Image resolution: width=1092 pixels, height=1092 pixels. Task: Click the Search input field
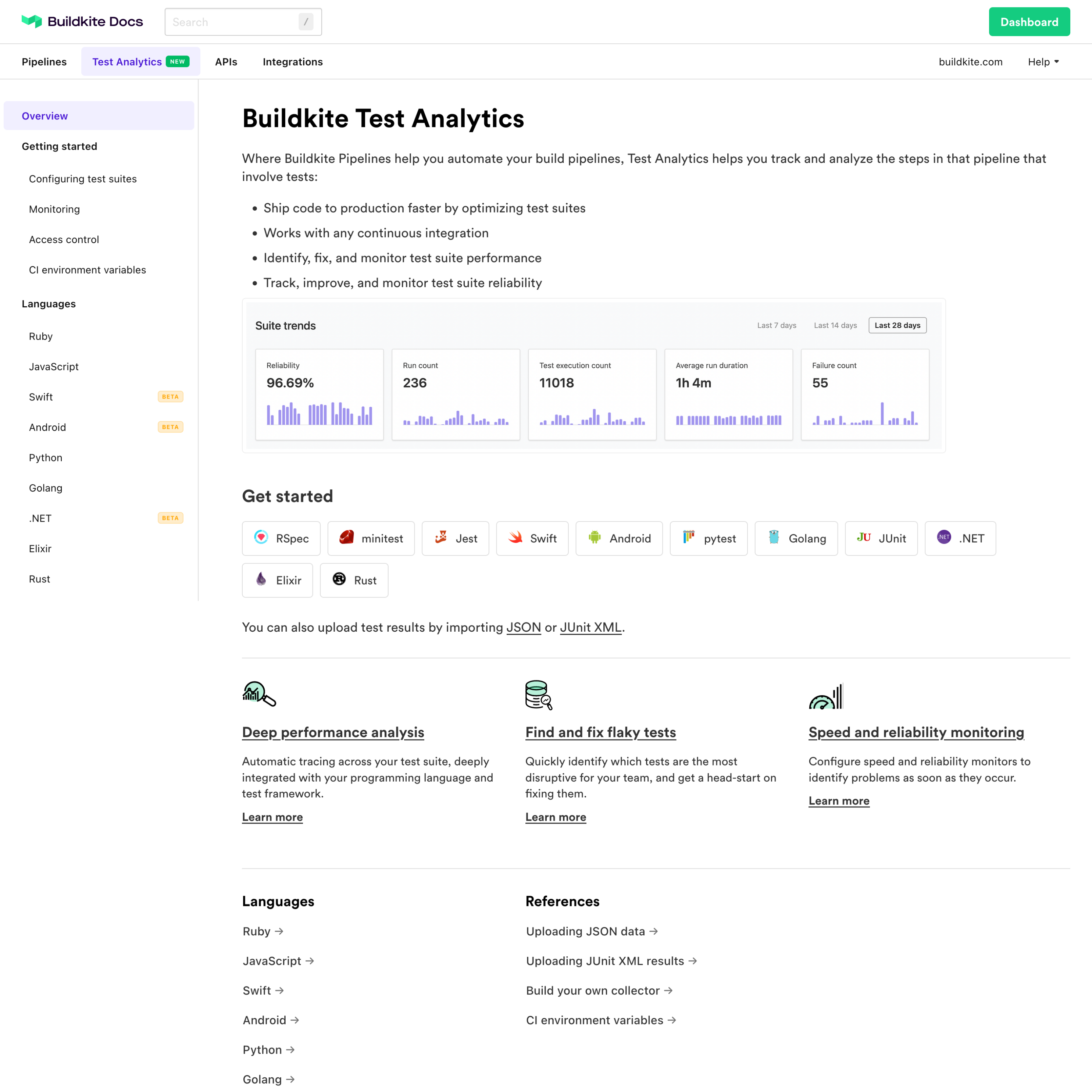point(243,22)
